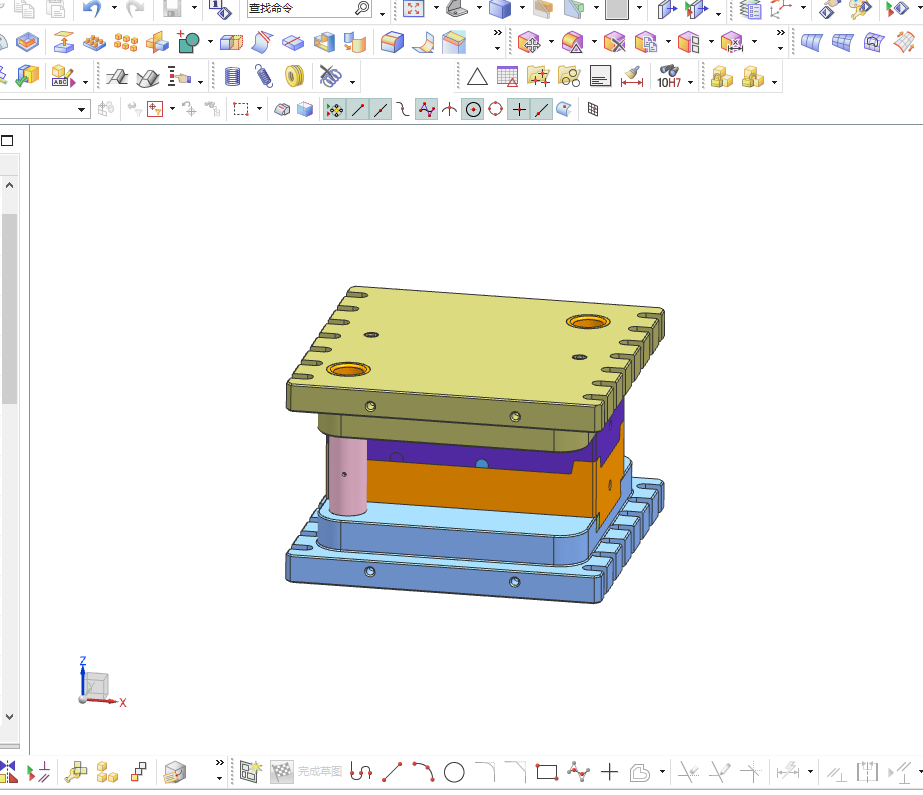Click the left panel window restore square
The width and height of the screenshot is (923, 795).
coord(7,141)
